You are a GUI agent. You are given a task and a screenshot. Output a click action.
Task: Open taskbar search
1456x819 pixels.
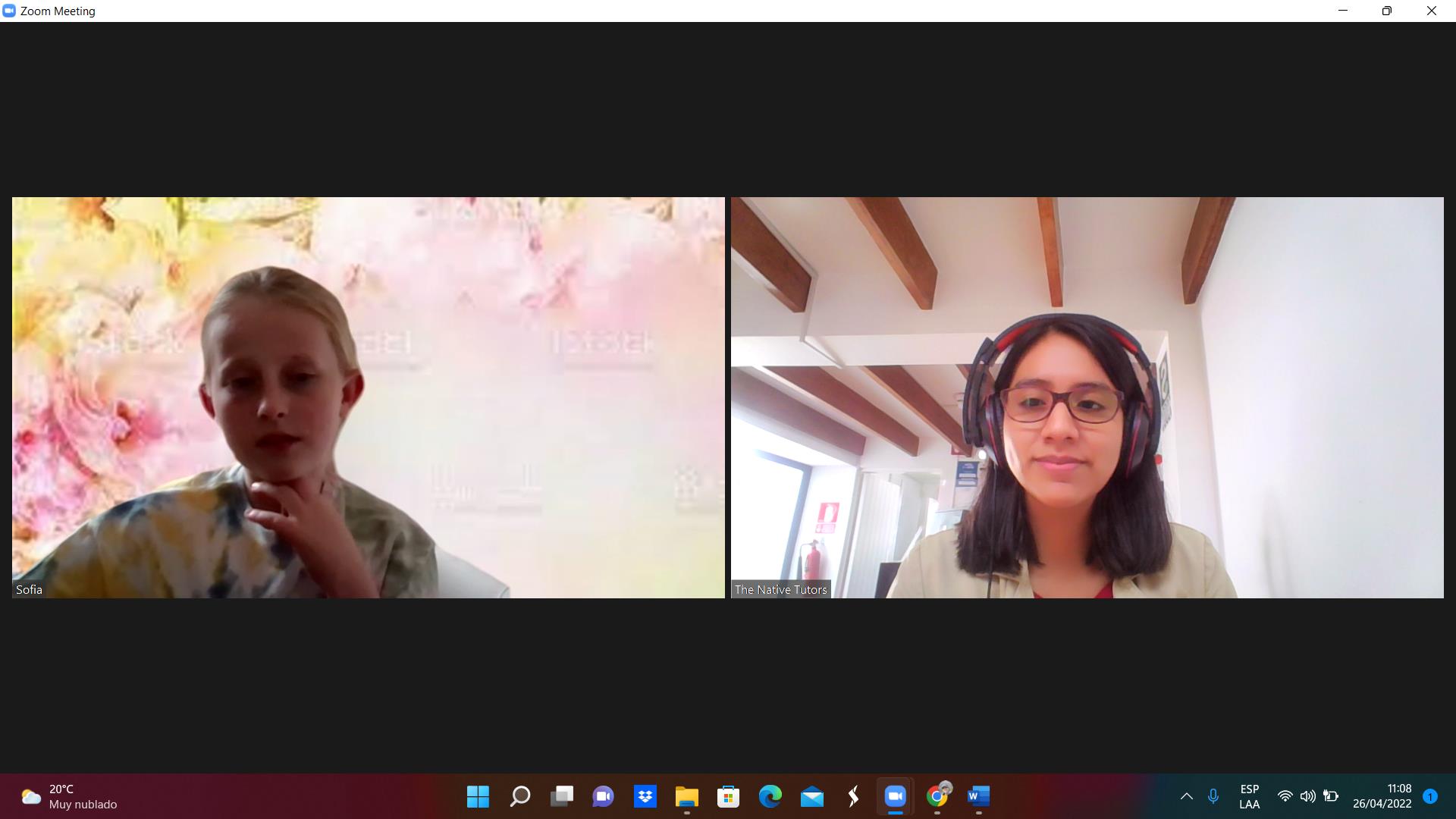tap(519, 796)
